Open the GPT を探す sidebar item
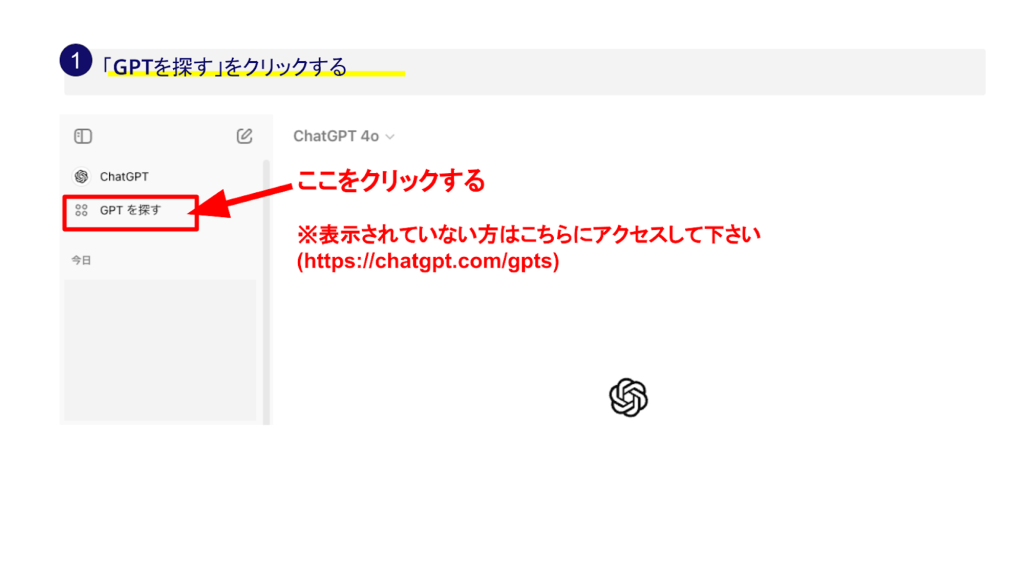Screen dimensions: 1024x576 130,210
